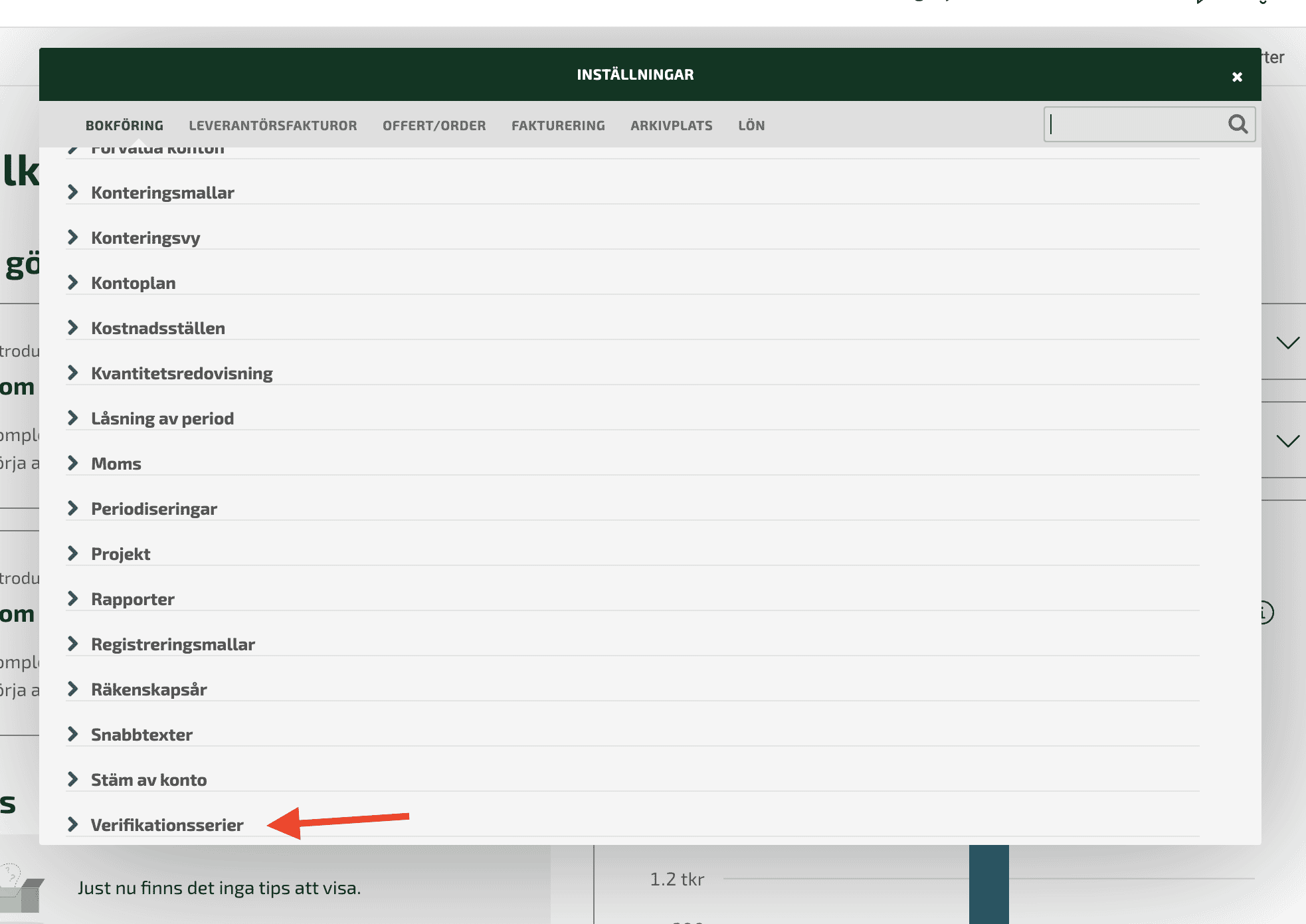Open the Kontoplan settings label
This screenshot has height=924, width=1306.
click(x=134, y=283)
